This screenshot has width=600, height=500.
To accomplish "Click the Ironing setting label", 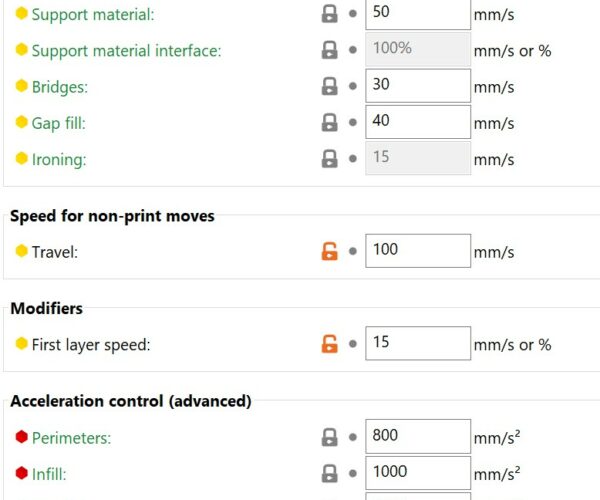I will coord(59,160).
